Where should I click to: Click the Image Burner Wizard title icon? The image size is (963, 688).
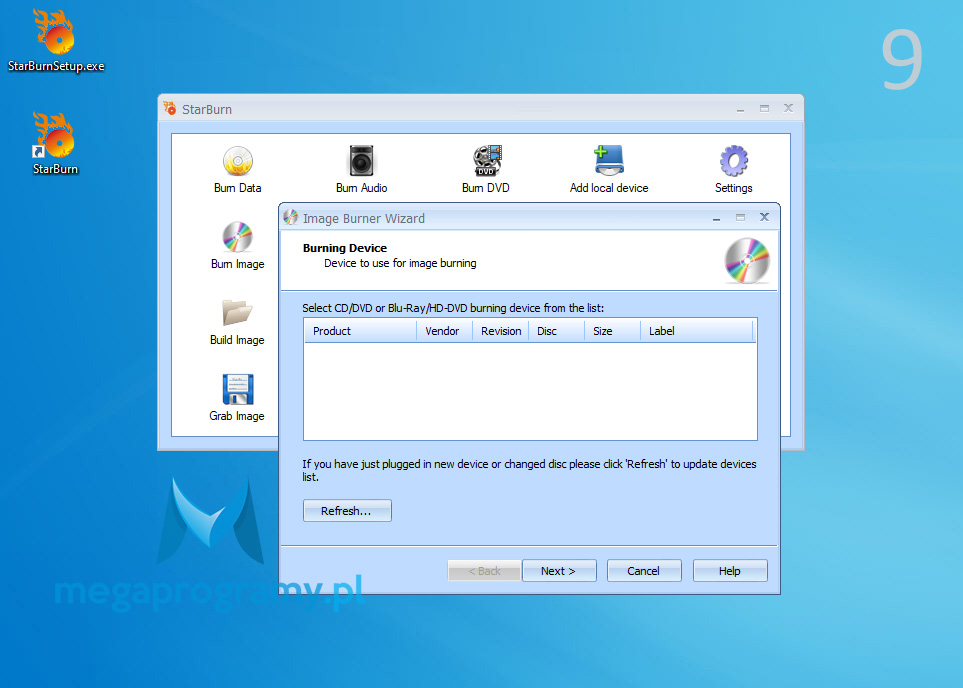(290, 217)
